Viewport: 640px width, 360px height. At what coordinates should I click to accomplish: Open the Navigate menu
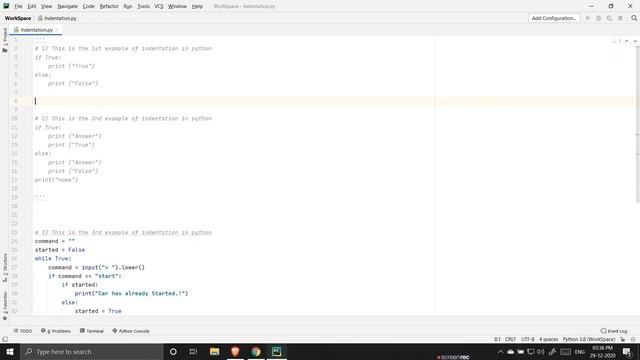point(67,6)
